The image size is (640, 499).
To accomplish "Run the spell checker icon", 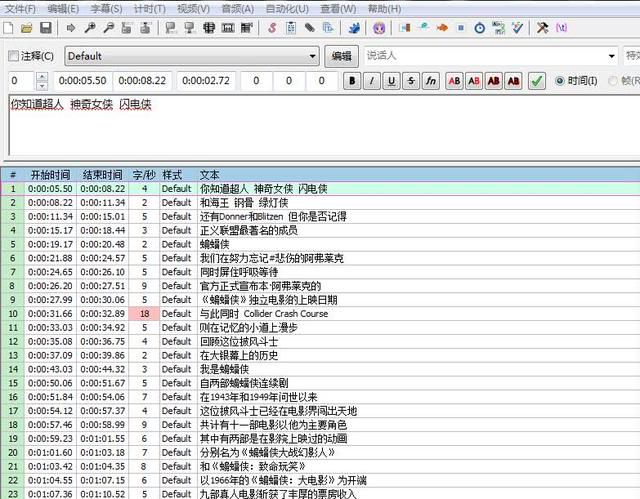I will click(x=517, y=28).
